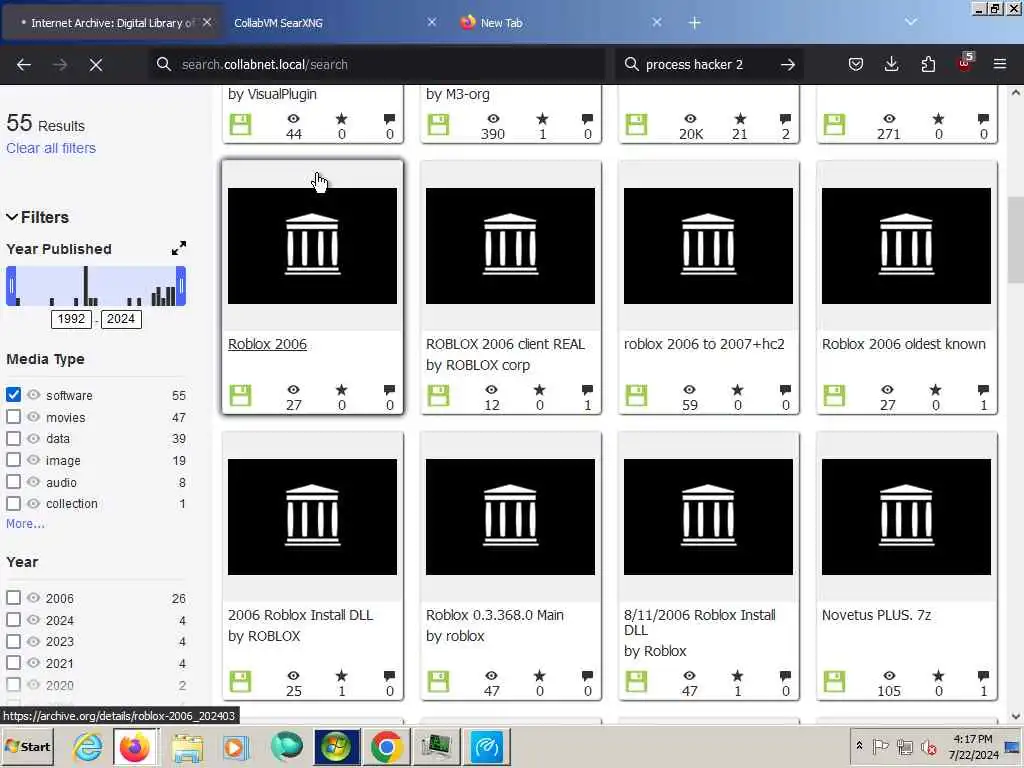Go back with the browser back arrow

[x=24, y=65]
